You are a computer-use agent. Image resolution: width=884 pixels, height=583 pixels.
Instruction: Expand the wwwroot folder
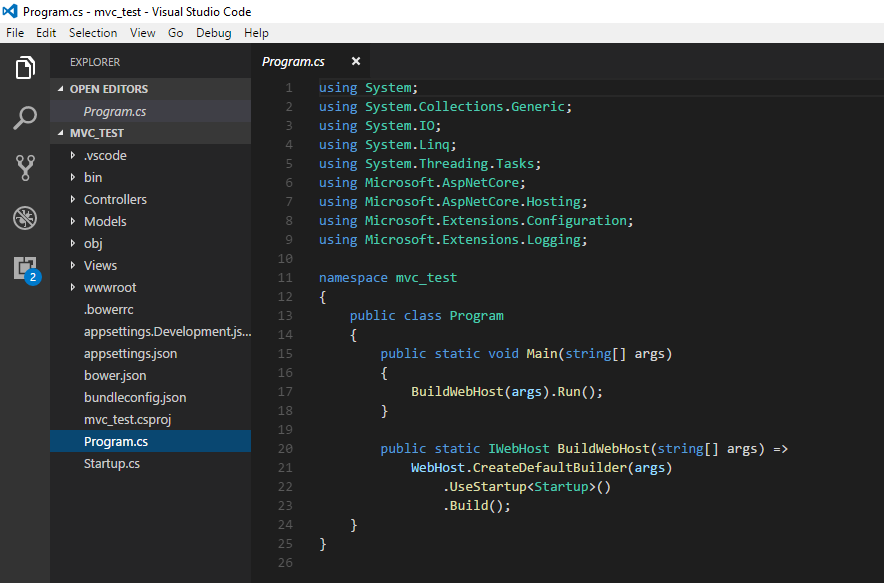73,287
